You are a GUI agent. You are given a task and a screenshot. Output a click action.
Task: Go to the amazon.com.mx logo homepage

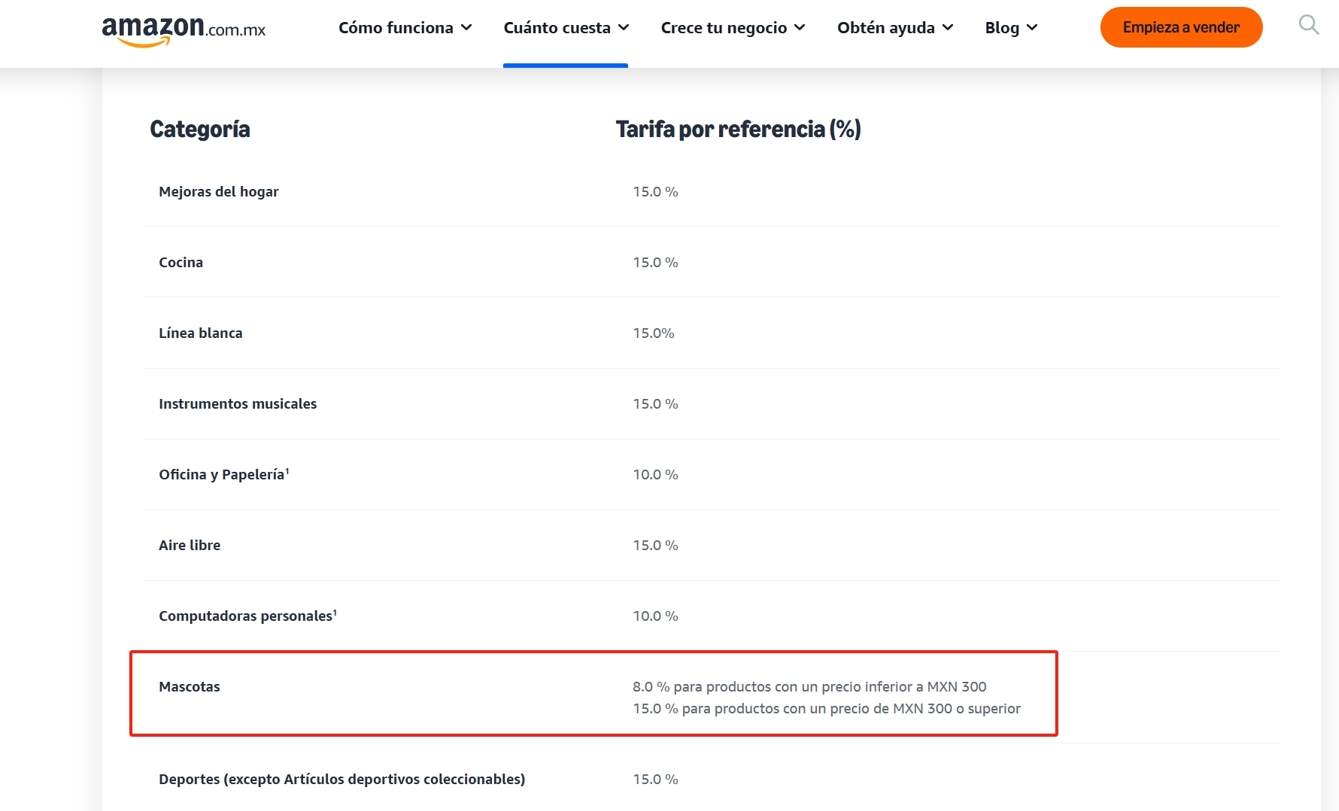tap(184, 30)
